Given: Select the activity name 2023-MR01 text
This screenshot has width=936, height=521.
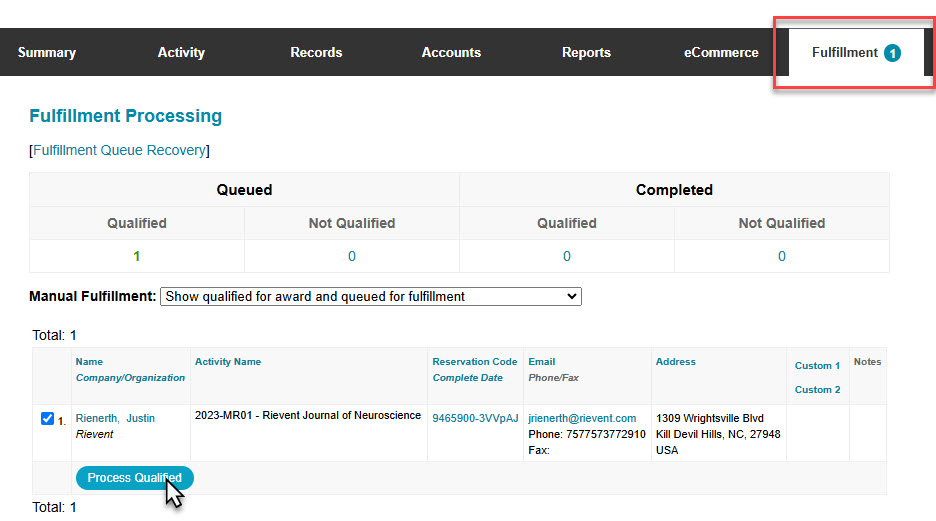Looking at the screenshot, I should [x=307, y=415].
